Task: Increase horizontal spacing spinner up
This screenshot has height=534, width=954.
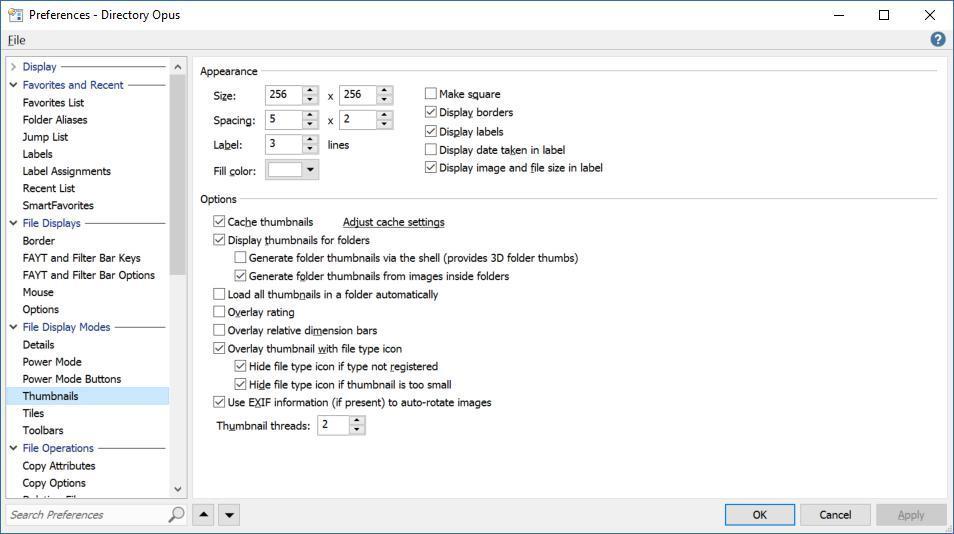Action: (x=310, y=115)
